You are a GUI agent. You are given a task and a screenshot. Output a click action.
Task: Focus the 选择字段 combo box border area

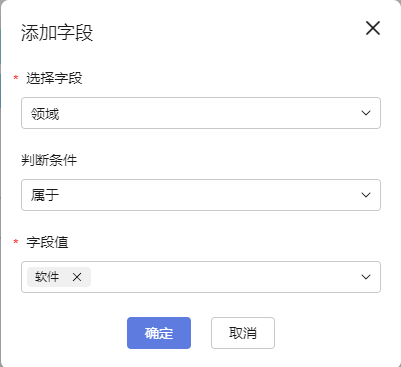tap(201, 113)
